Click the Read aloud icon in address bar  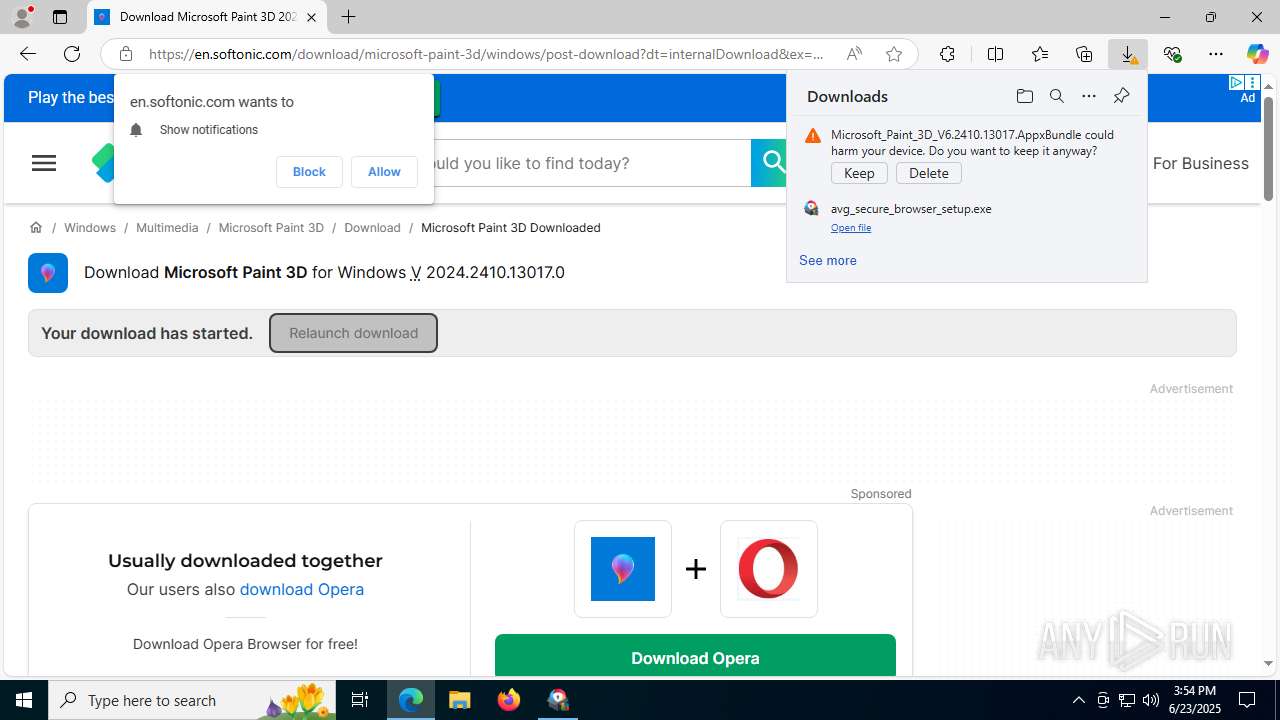854,54
